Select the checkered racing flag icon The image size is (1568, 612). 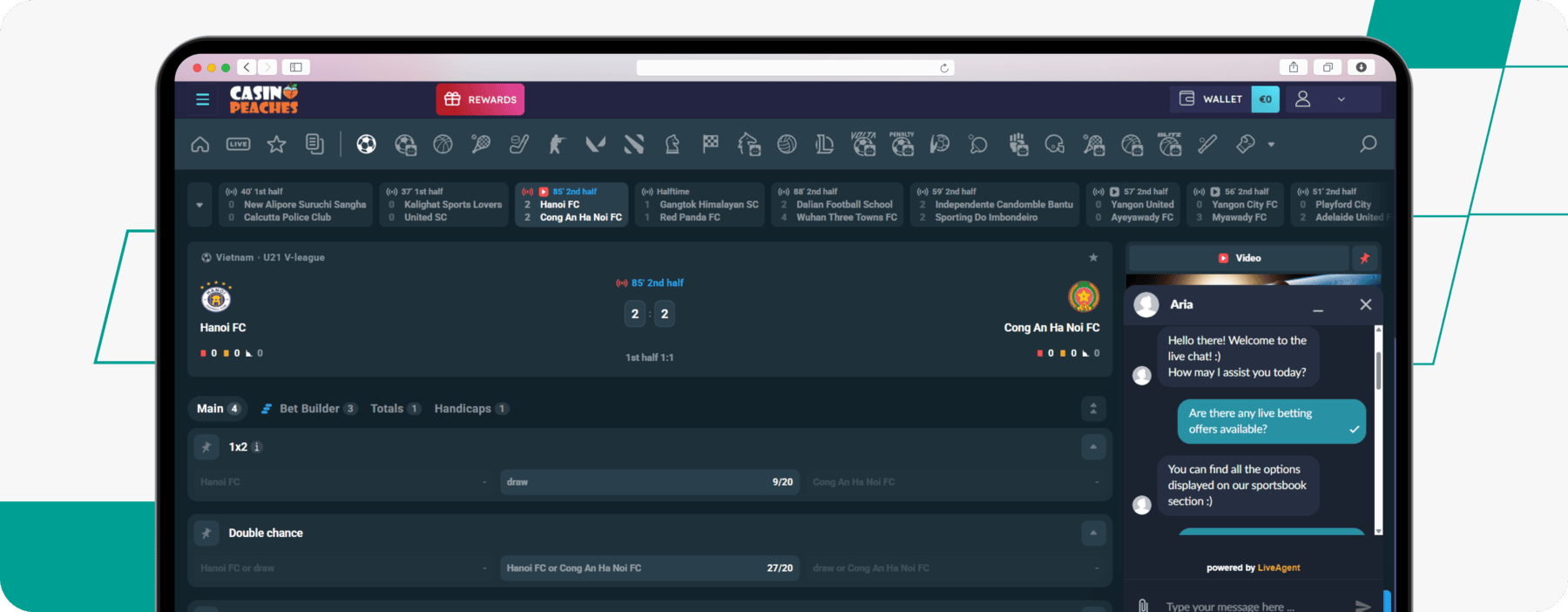711,144
